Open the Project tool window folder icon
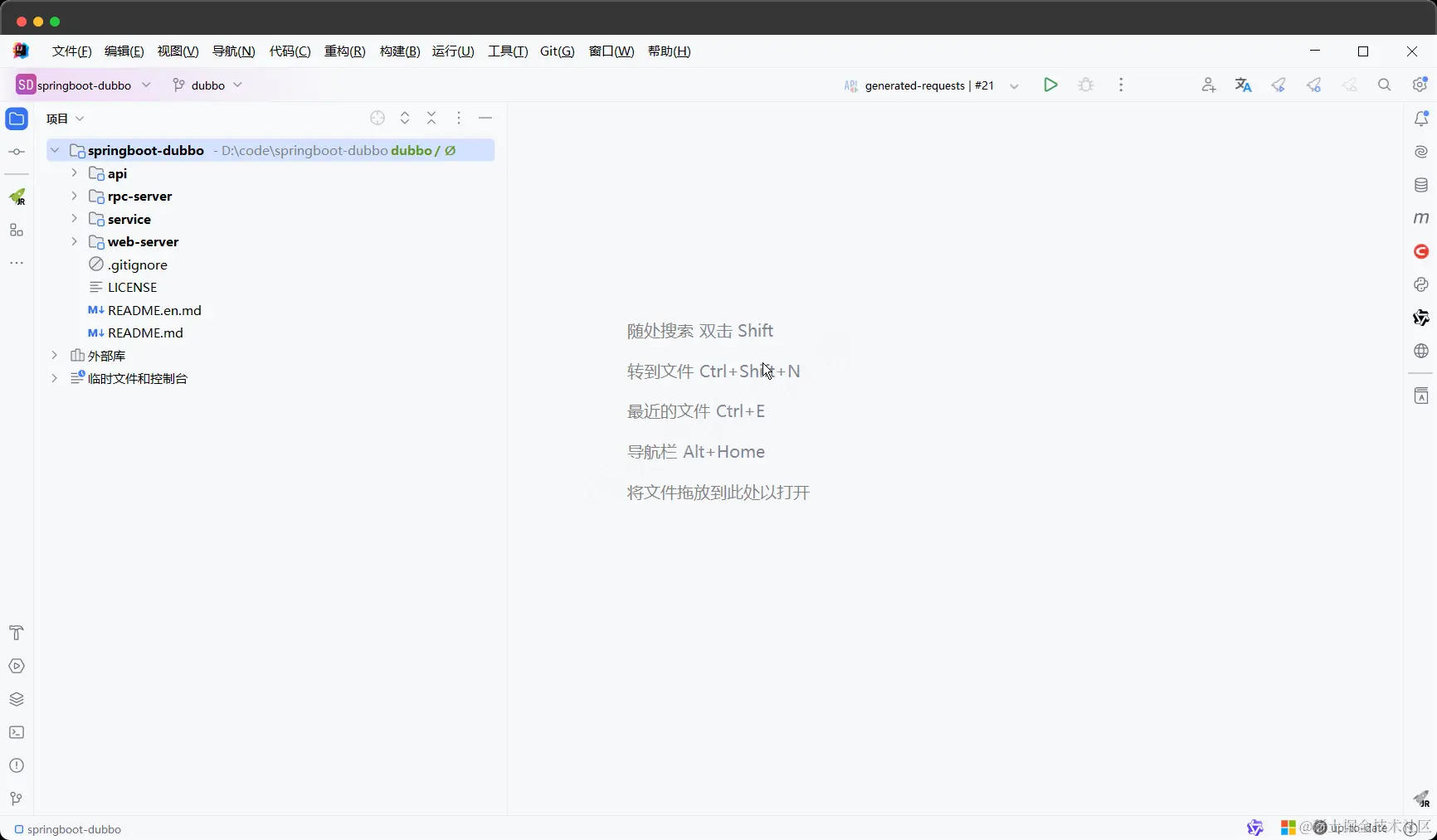Viewport: 1437px width, 840px height. click(17, 119)
